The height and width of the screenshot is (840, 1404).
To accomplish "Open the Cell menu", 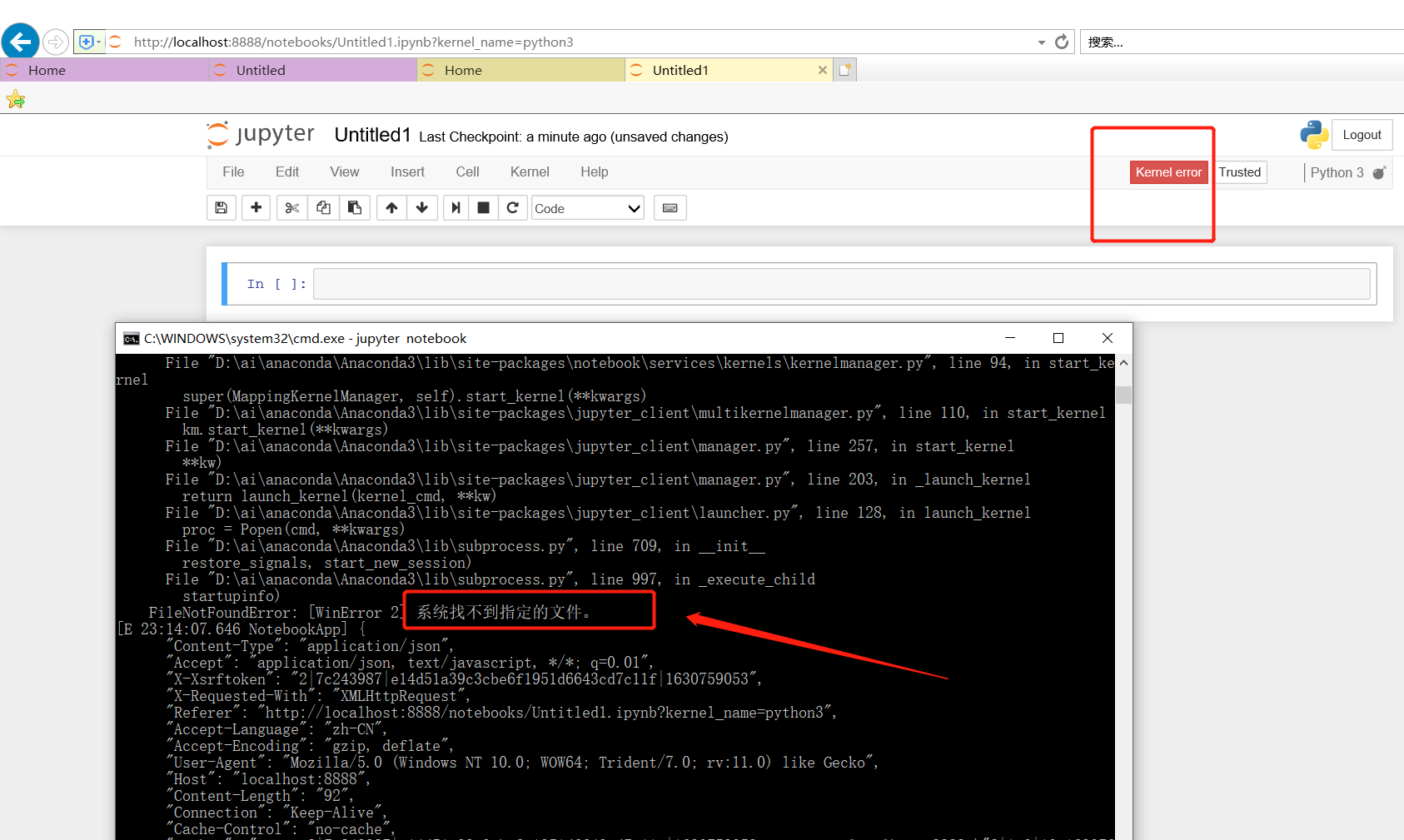I will [x=467, y=171].
